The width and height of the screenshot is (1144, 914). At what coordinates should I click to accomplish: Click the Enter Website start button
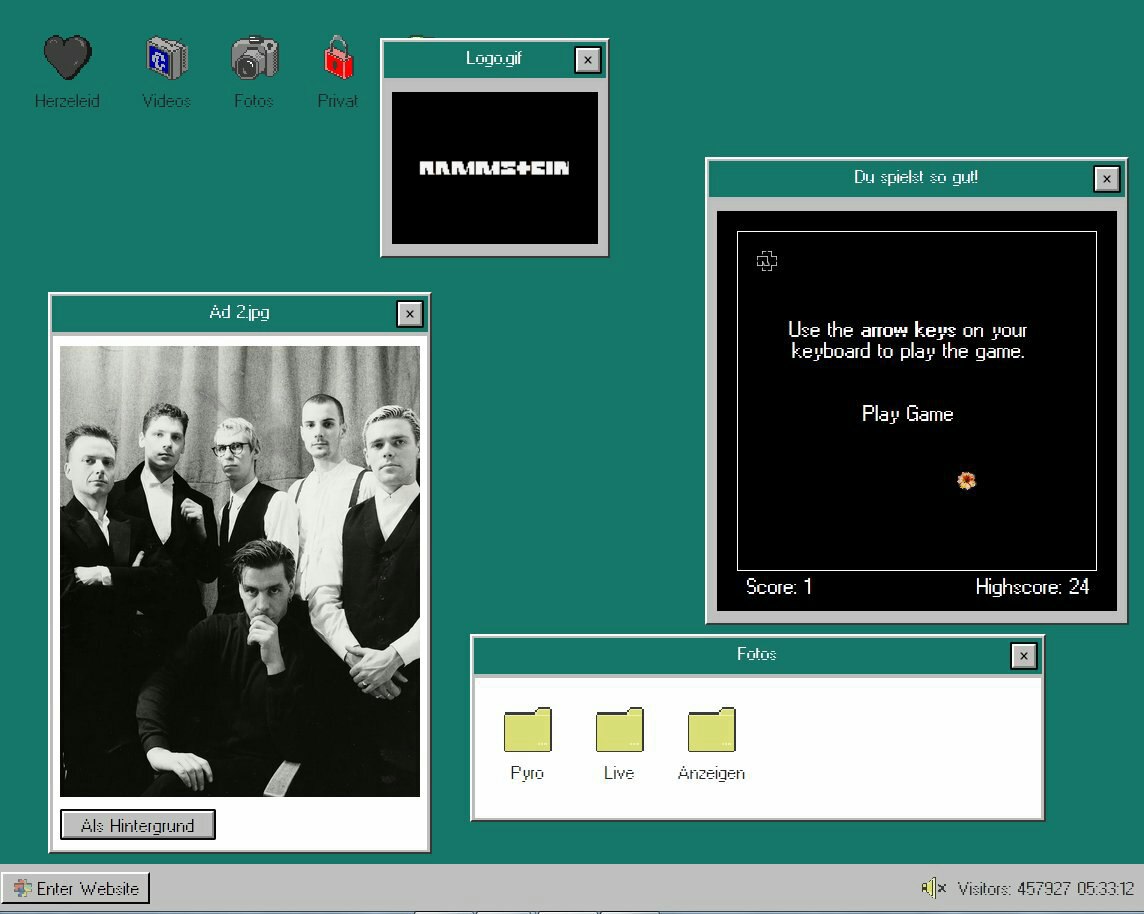(x=75, y=888)
